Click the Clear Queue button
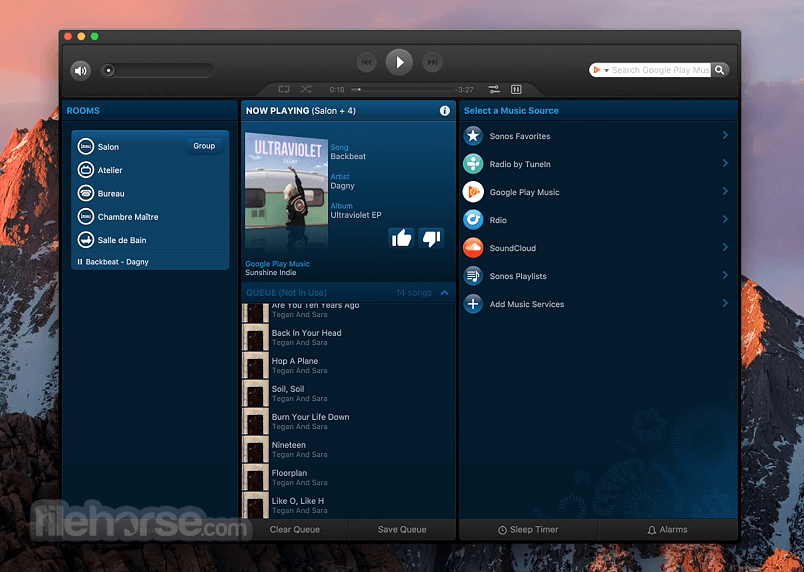The width and height of the screenshot is (804, 572). [295, 529]
